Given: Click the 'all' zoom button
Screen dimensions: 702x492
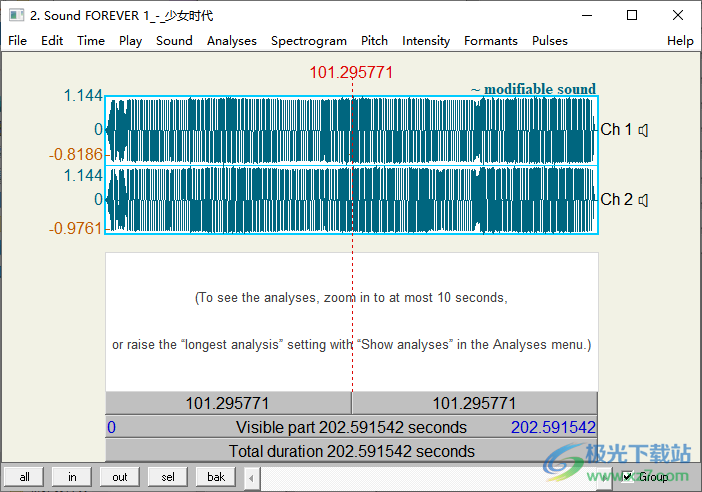Looking at the screenshot, I should point(24,477).
